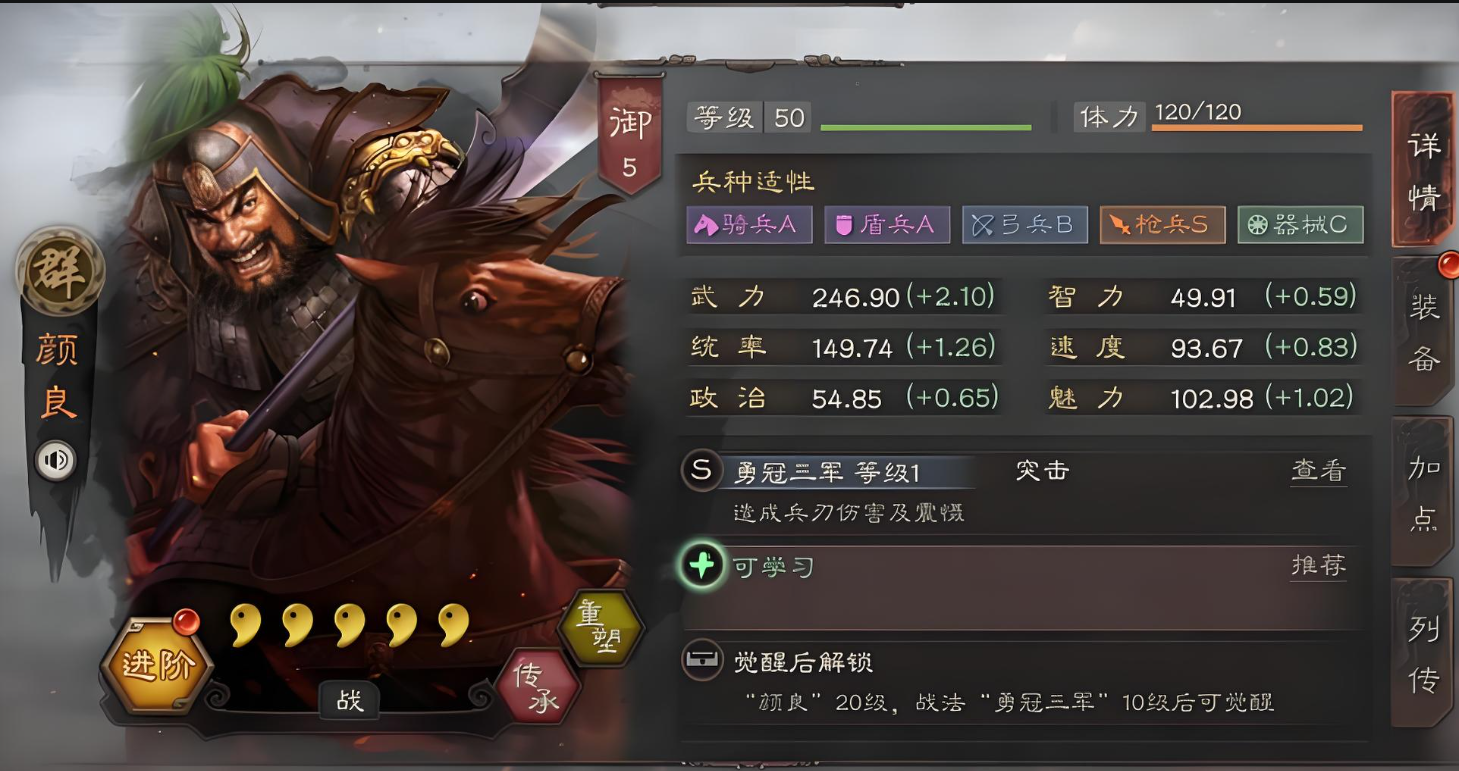
Task: Click 查看 to view skill details
Action: (x=1318, y=471)
